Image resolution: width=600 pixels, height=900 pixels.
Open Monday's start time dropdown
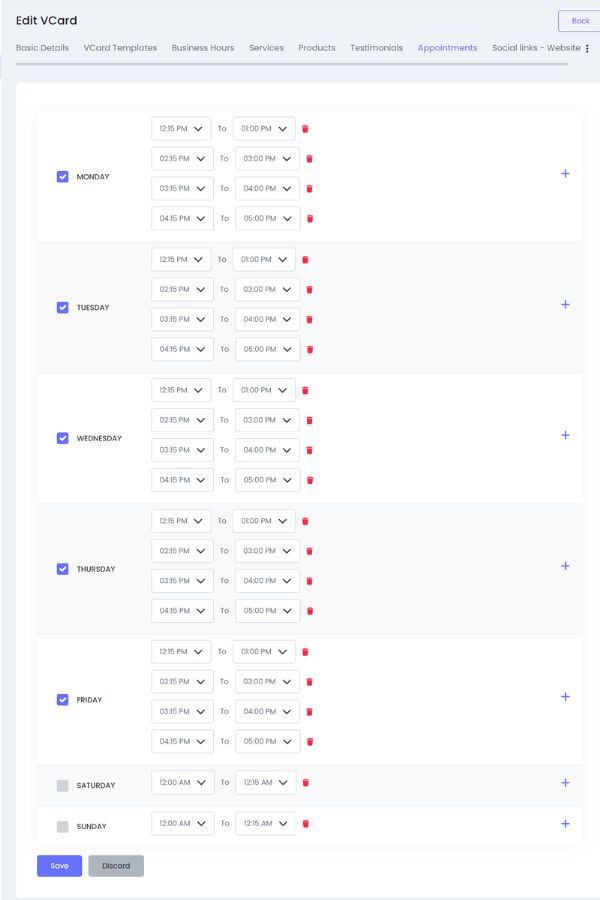[182, 128]
